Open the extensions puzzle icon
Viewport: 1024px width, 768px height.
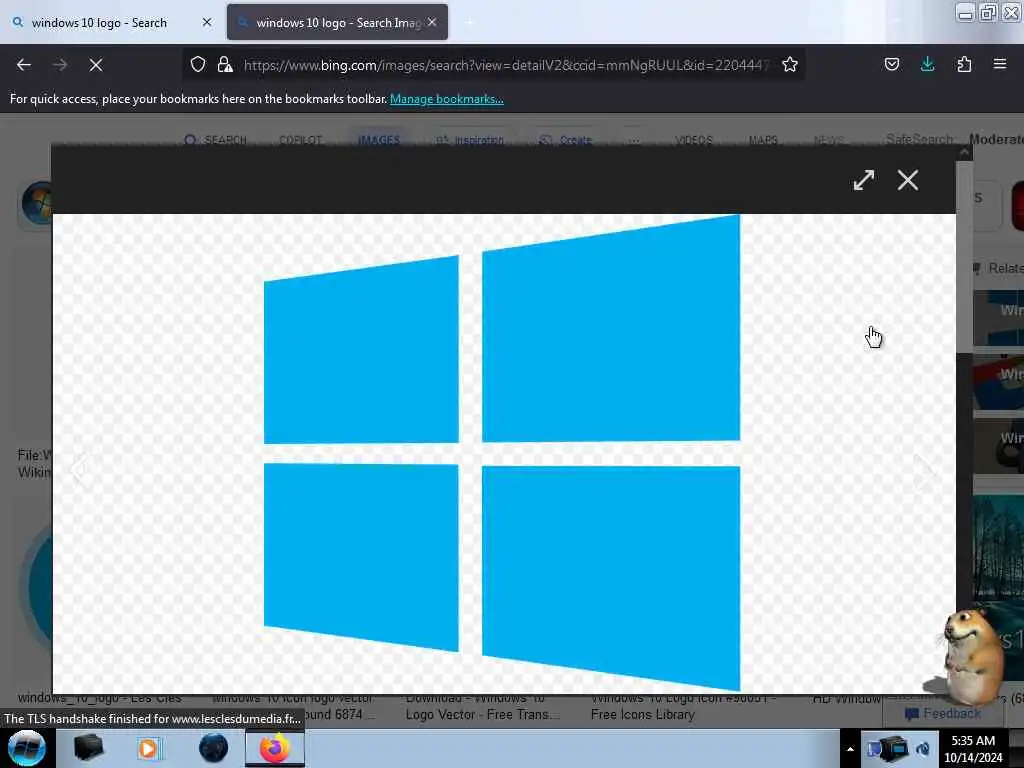pyautogui.click(x=964, y=64)
